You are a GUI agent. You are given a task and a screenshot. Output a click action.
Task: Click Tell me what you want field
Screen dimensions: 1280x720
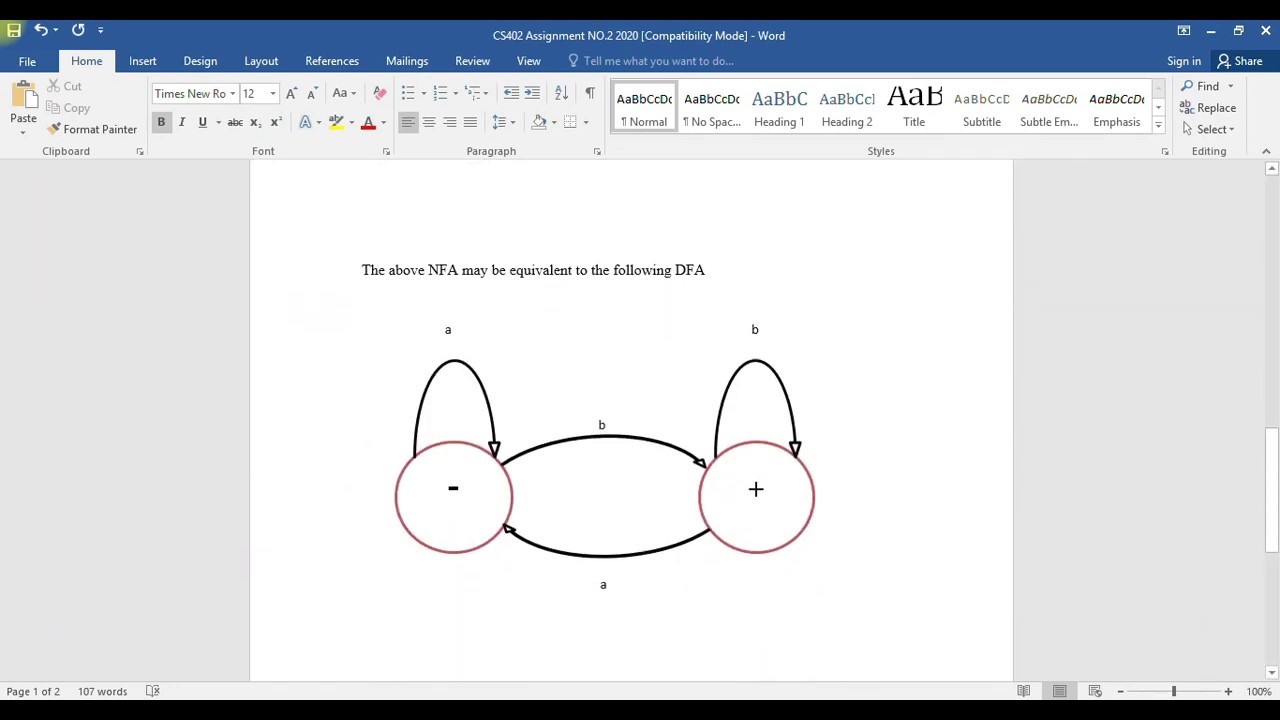[659, 61]
